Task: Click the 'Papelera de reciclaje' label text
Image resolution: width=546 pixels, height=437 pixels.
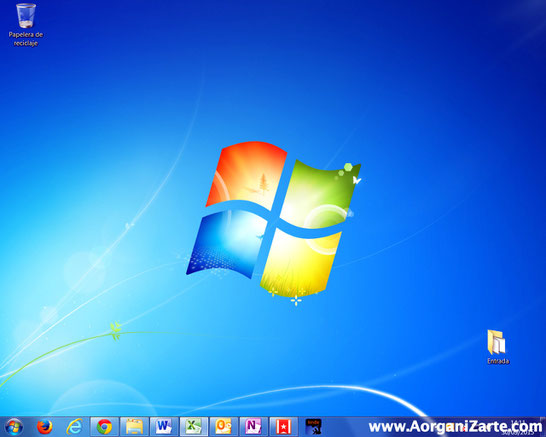Action: click(x=26, y=39)
